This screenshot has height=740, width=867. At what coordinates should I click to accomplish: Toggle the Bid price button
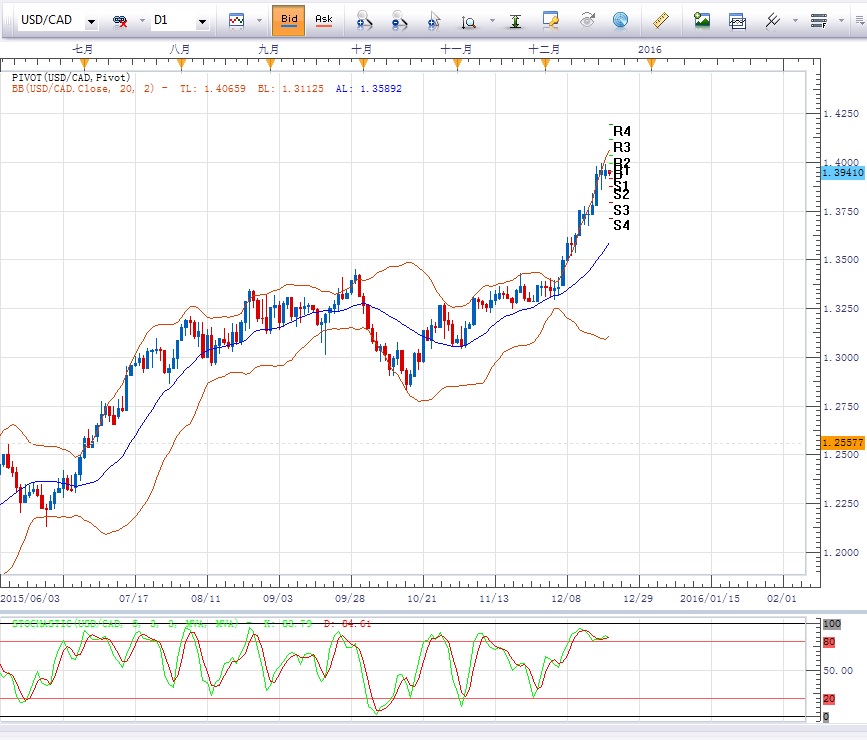coord(288,20)
